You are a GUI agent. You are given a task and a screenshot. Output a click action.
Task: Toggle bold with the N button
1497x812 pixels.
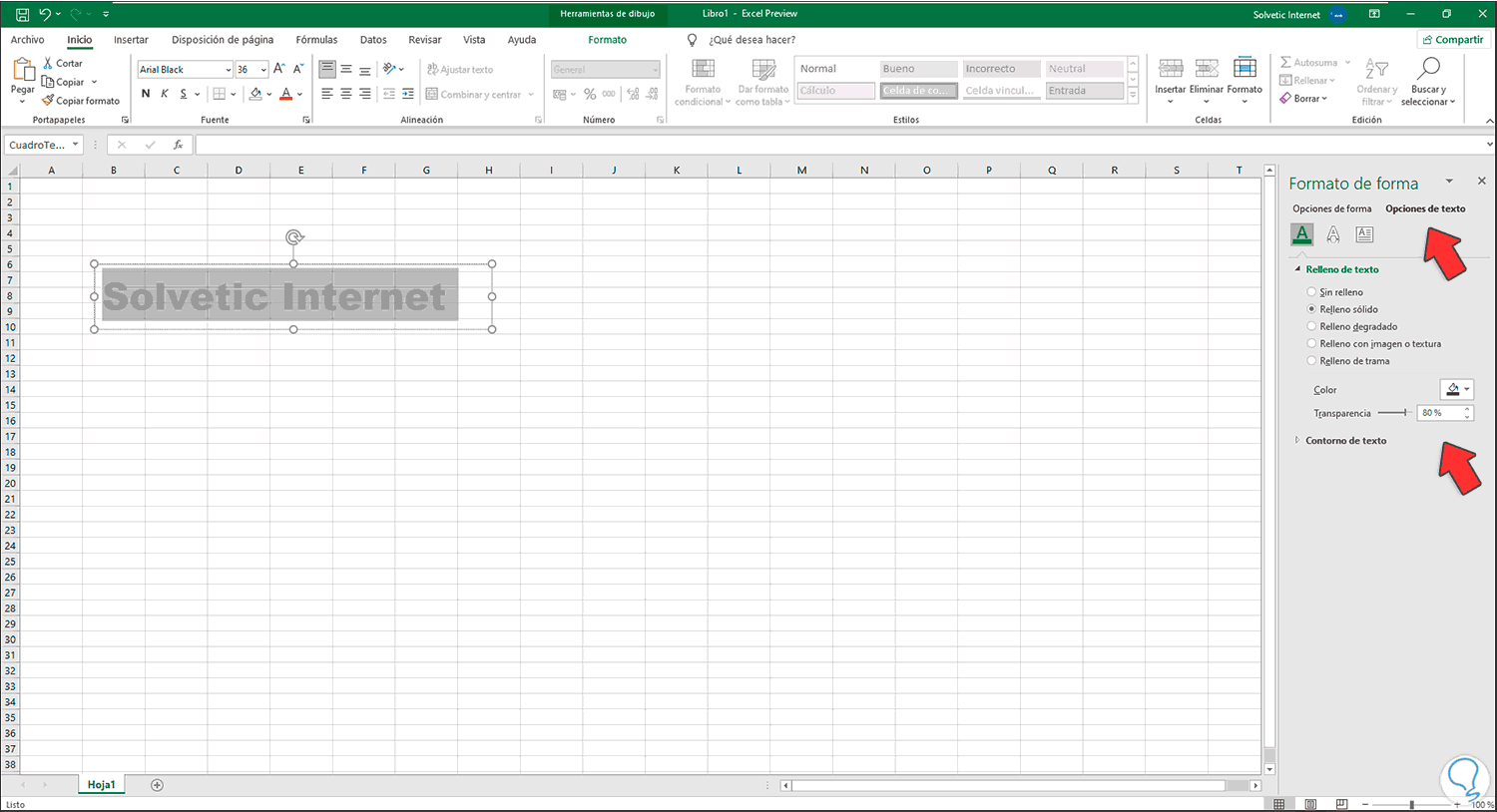tap(146, 94)
